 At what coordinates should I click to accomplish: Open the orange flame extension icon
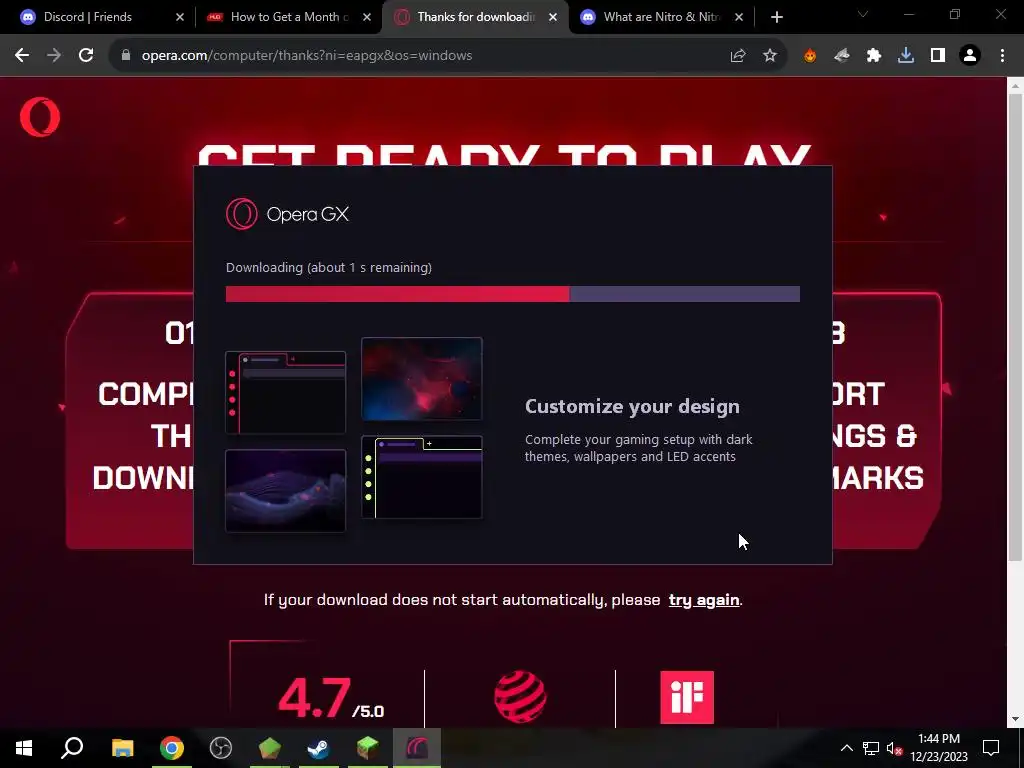pyautogui.click(x=810, y=56)
